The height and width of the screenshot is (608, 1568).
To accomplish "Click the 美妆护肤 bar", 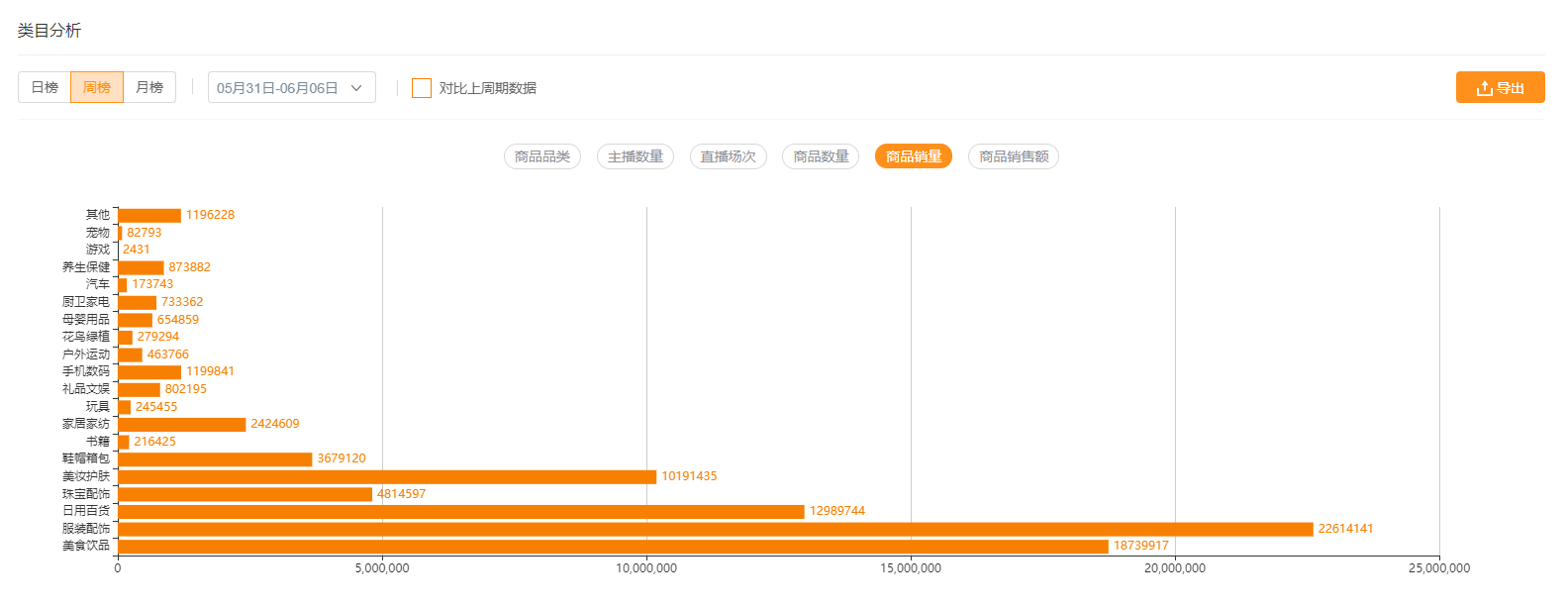I will (387, 476).
